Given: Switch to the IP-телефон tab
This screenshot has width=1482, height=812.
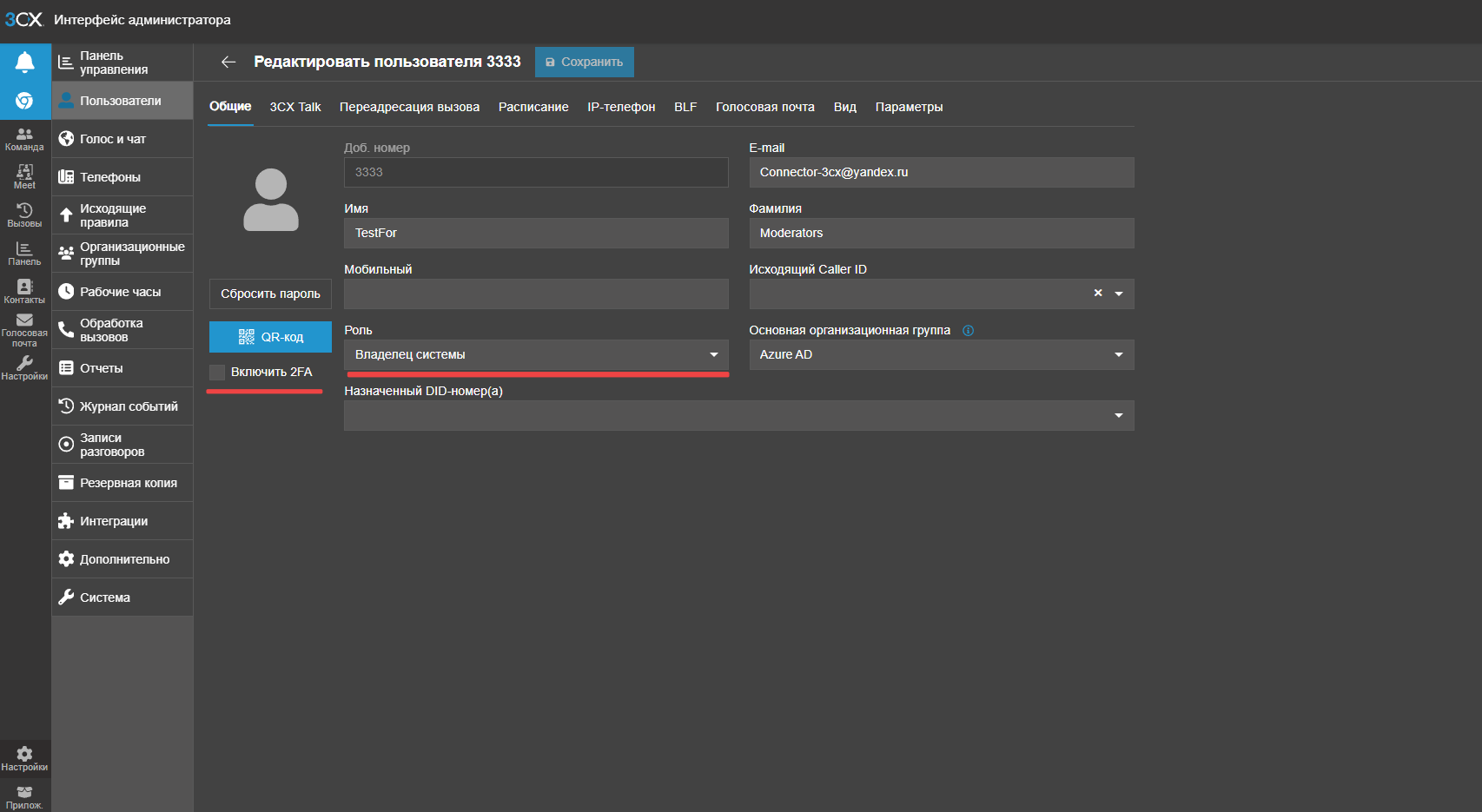Looking at the screenshot, I should (621, 107).
